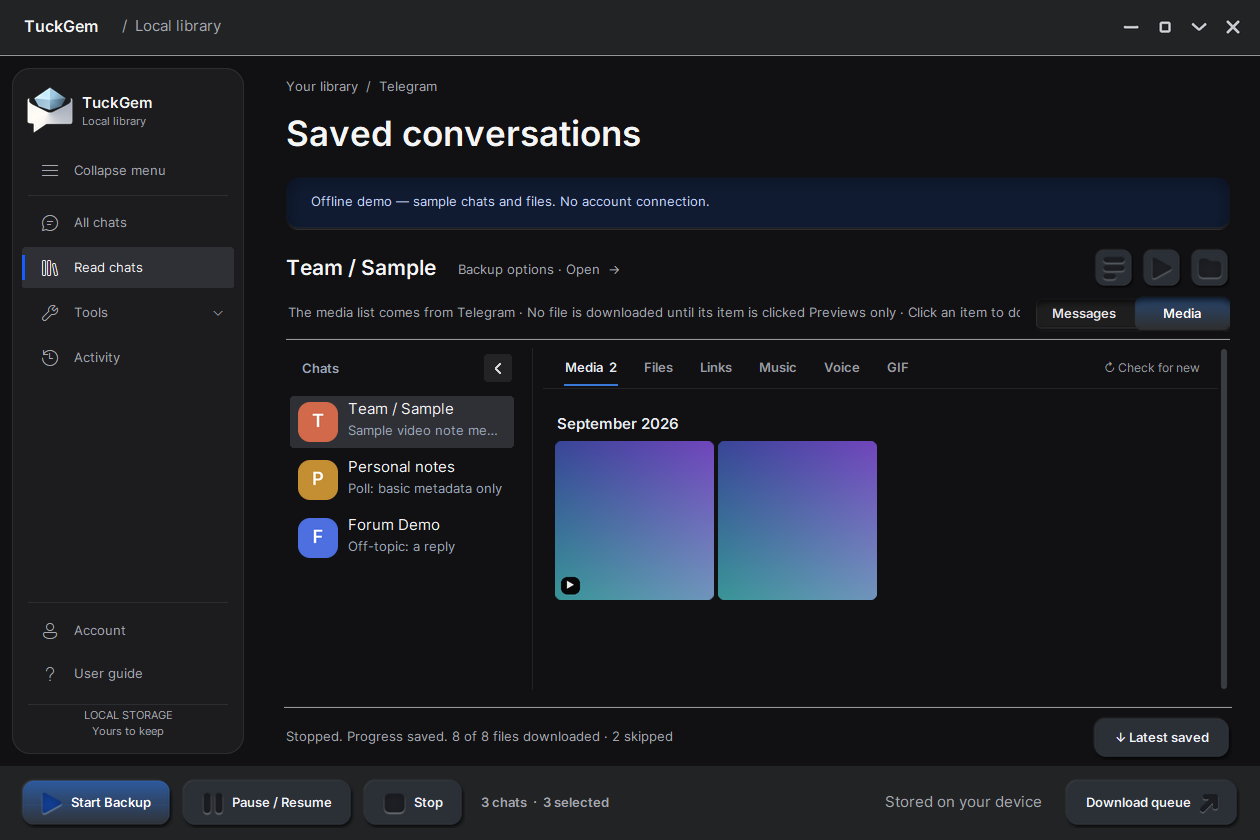
Task: Open the second media thumbnail without play badge
Action: point(797,520)
